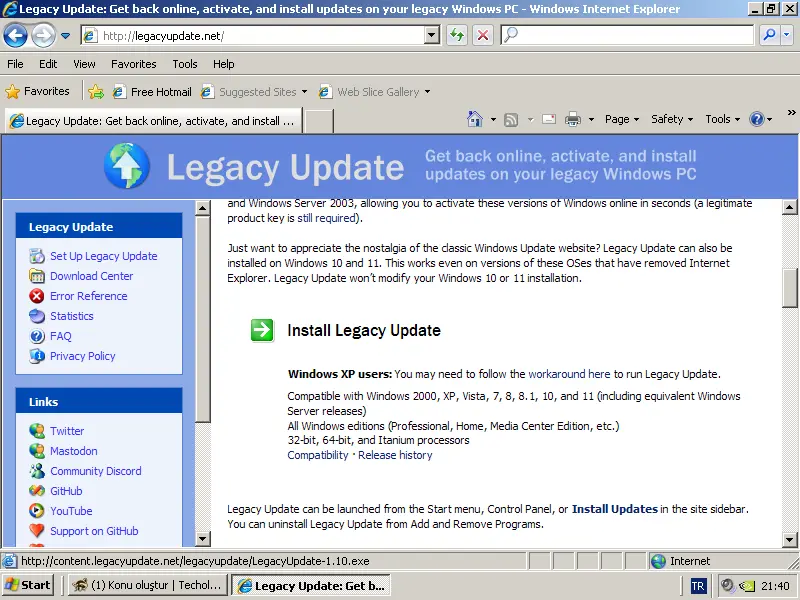
Task: Open the Print options dropdown arrow
Action: click(591, 119)
